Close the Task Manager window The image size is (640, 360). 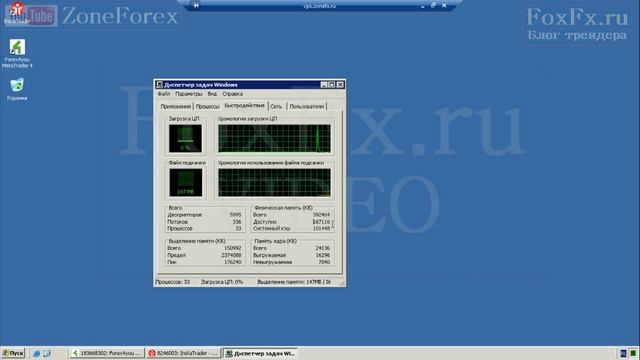coord(340,85)
